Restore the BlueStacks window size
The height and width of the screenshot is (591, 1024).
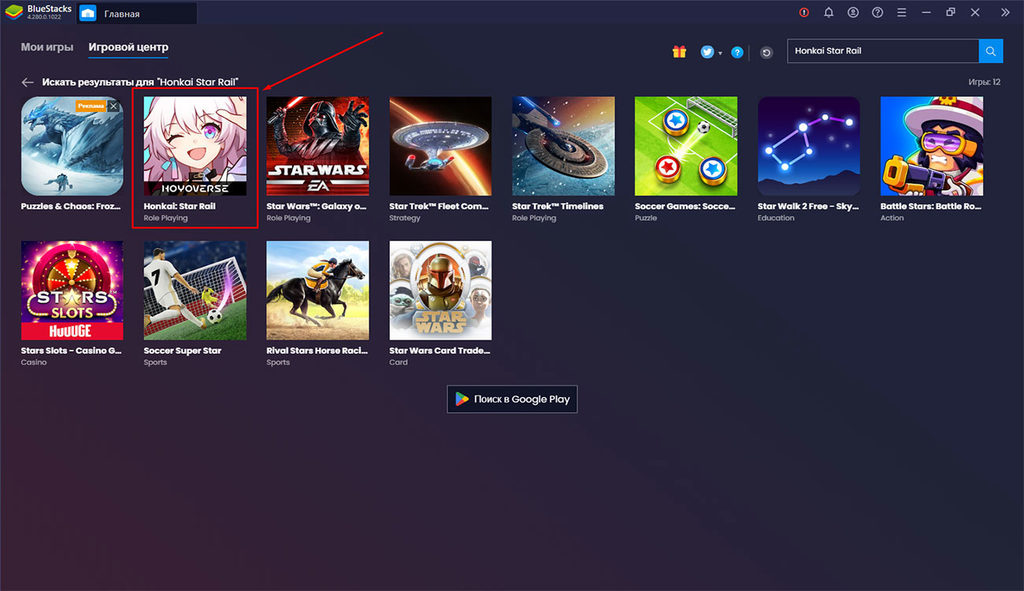click(x=951, y=12)
